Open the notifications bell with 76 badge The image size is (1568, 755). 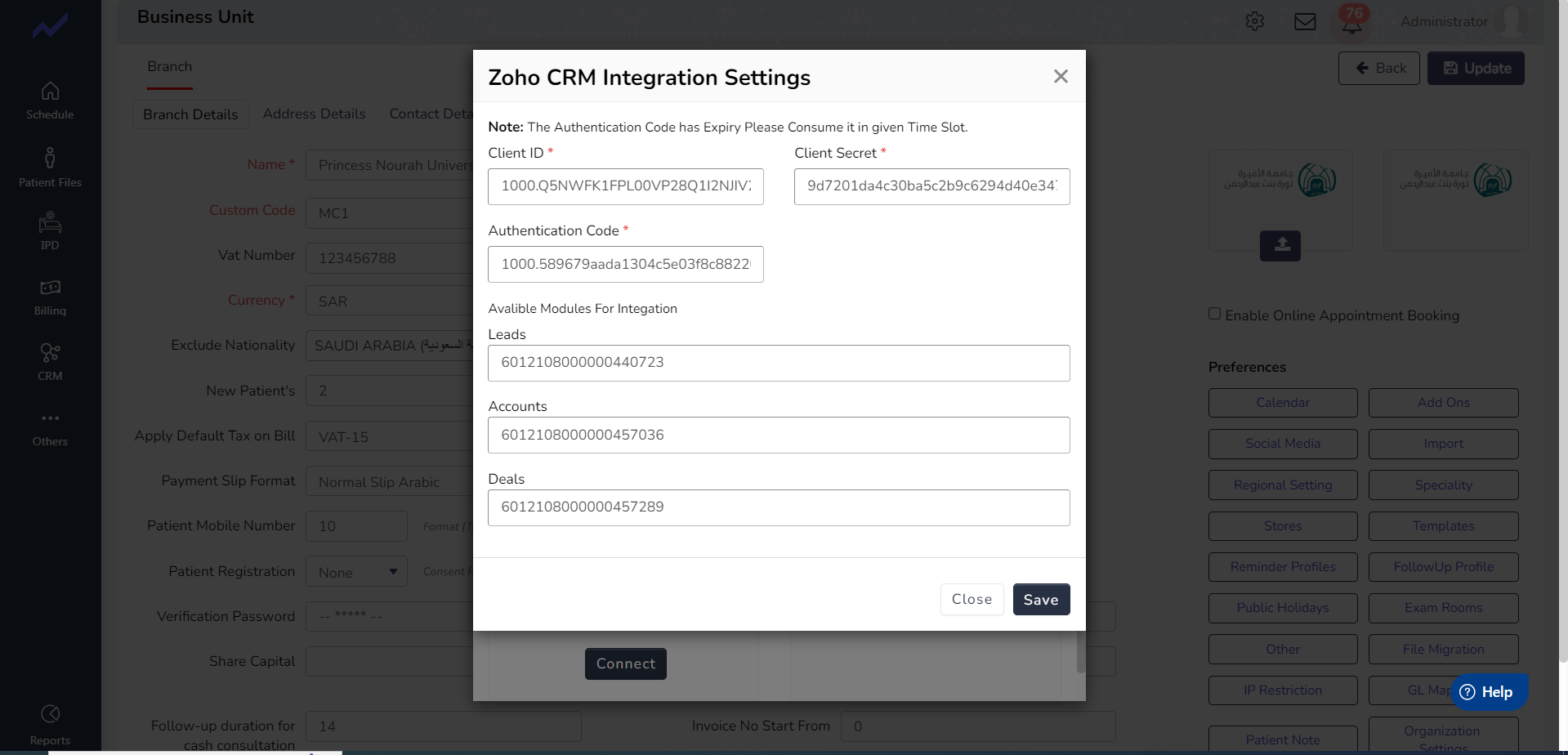click(x=1352, y=21)
